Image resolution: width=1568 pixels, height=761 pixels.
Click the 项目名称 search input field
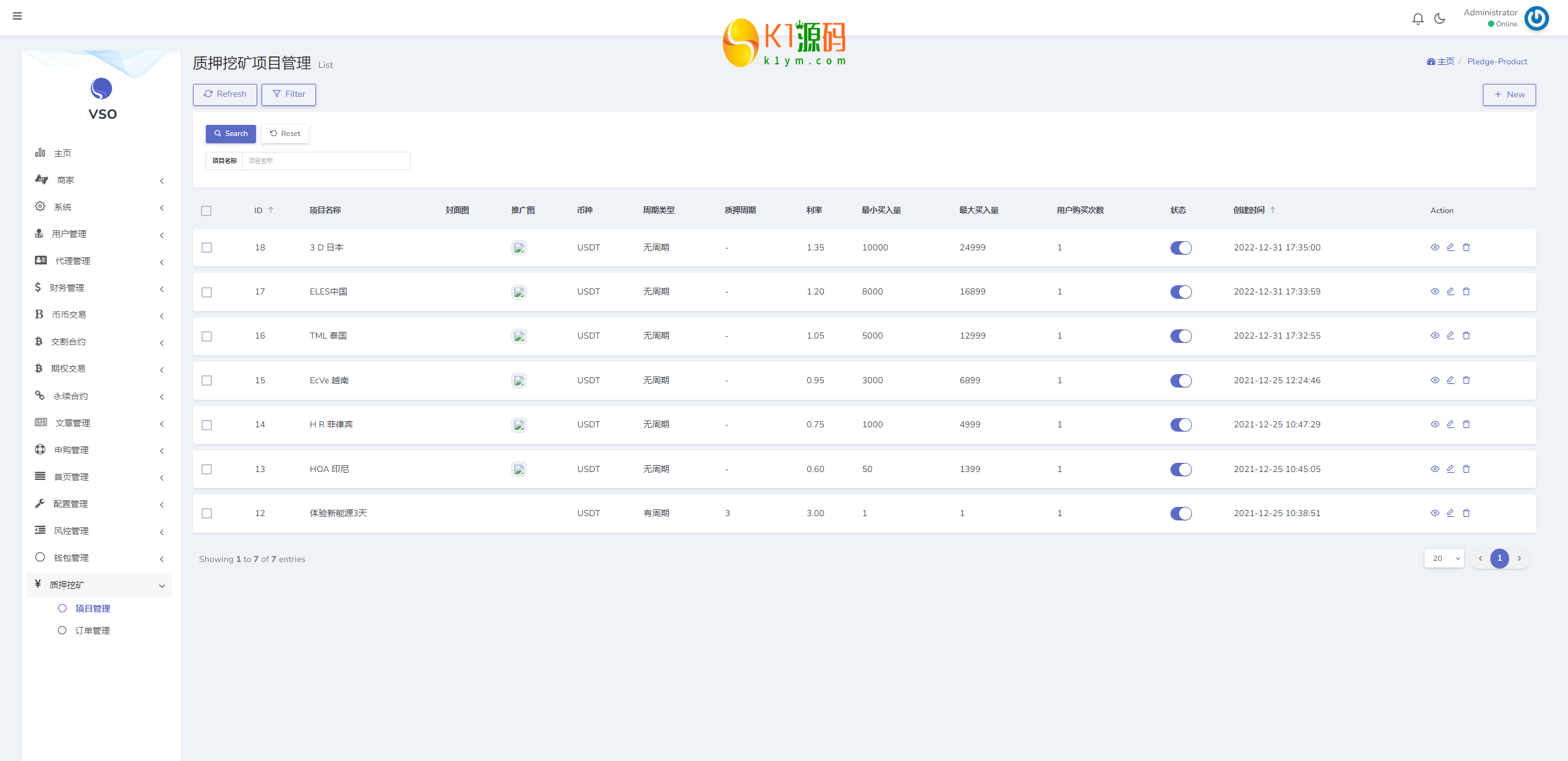[326, 161]
